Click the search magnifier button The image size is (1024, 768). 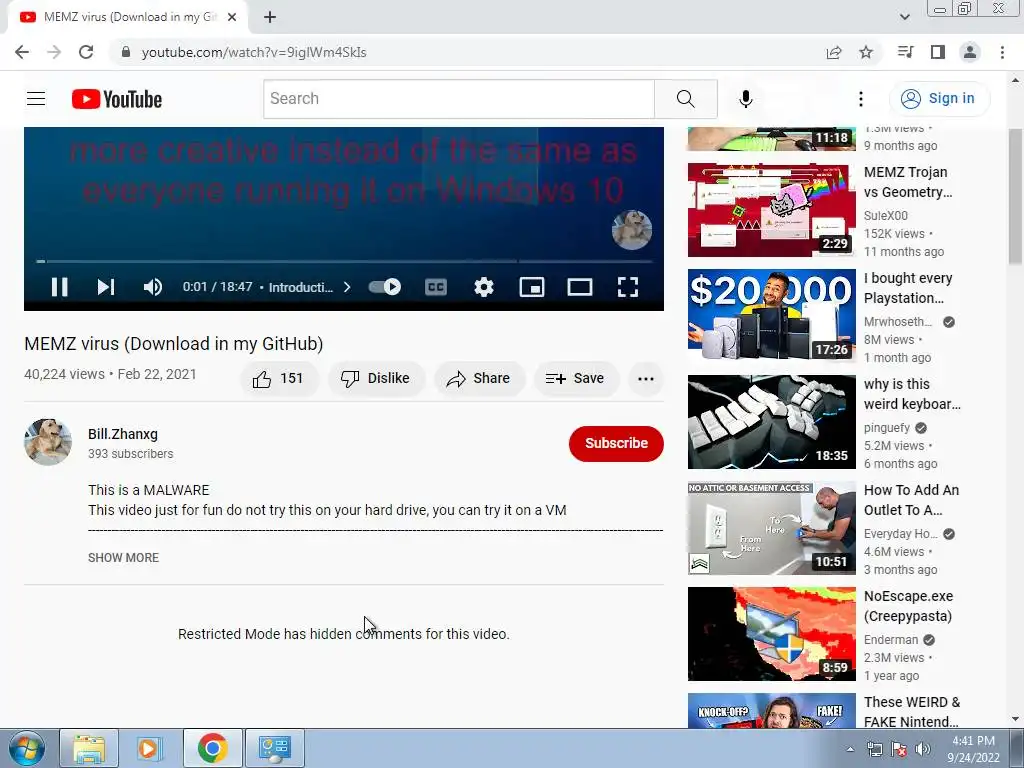pyautogui.click(x=686, y=99)
